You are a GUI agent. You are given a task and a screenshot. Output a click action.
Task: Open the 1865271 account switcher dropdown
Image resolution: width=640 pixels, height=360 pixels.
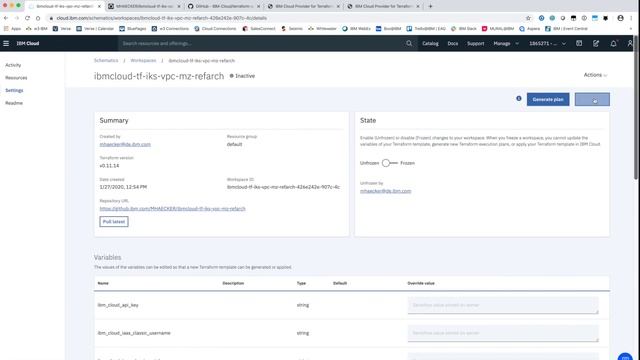click(x=547, y=43)
